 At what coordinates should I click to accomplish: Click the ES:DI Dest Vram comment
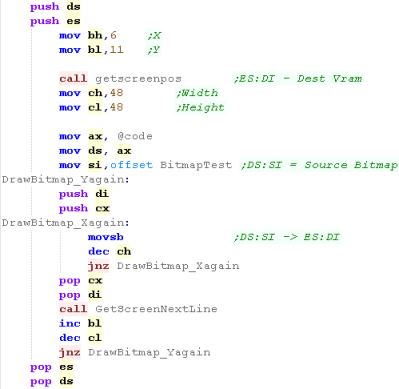[298, 79]
